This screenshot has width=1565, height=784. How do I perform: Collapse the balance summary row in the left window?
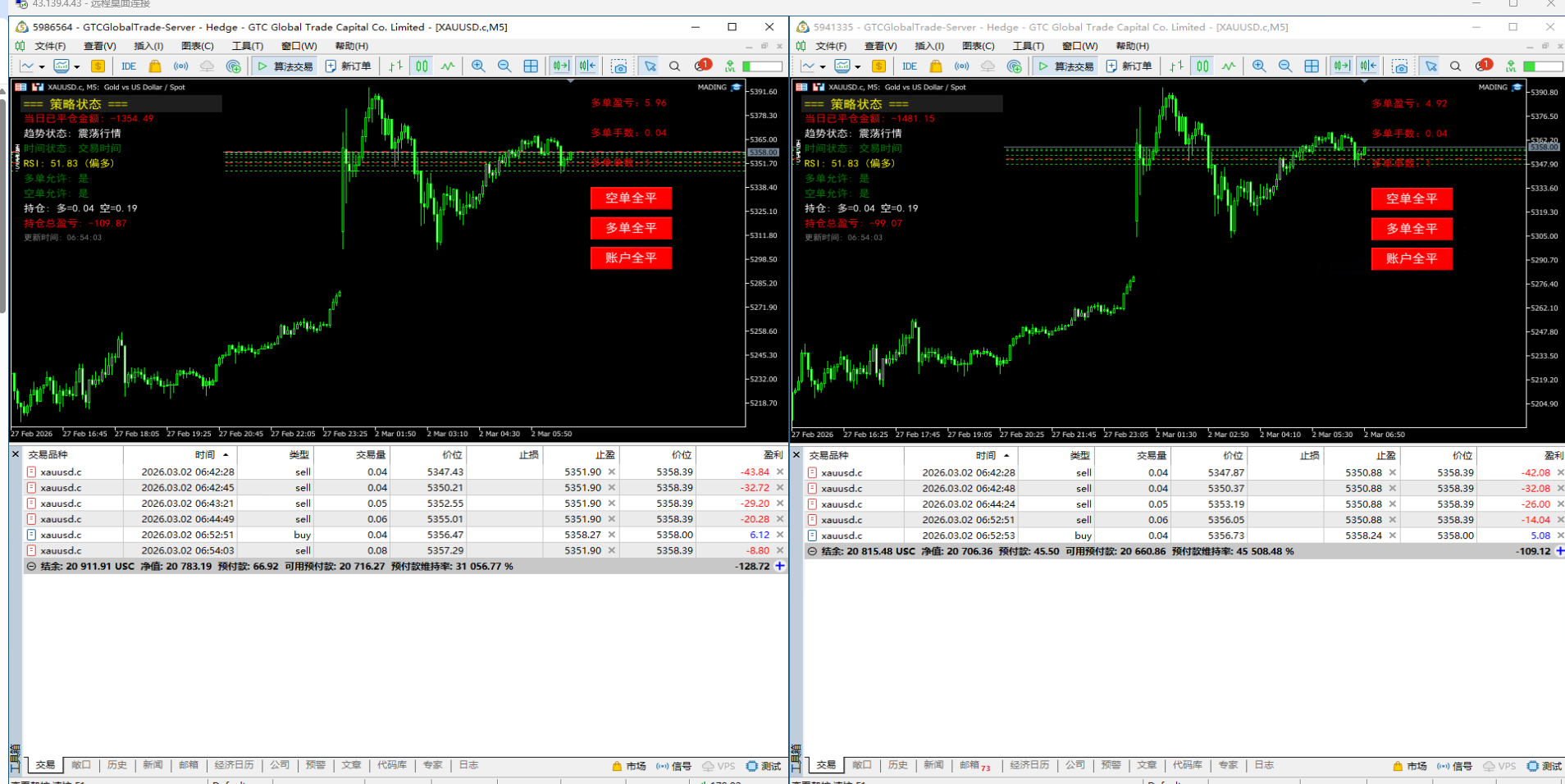click(x=31, y=567)
